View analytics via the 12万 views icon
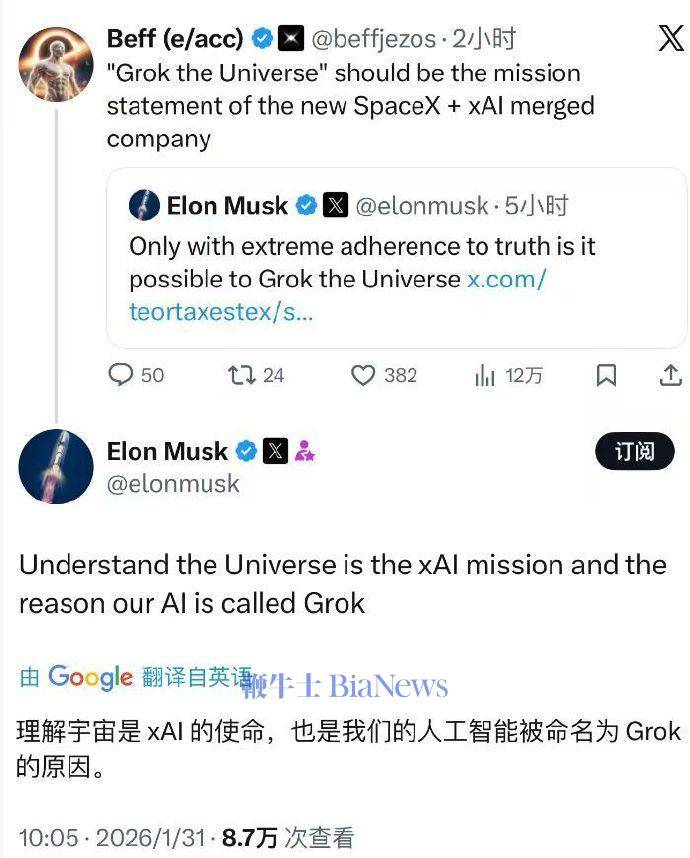The height and width of the screenshot is (858, 690). [x=484, y=376]
